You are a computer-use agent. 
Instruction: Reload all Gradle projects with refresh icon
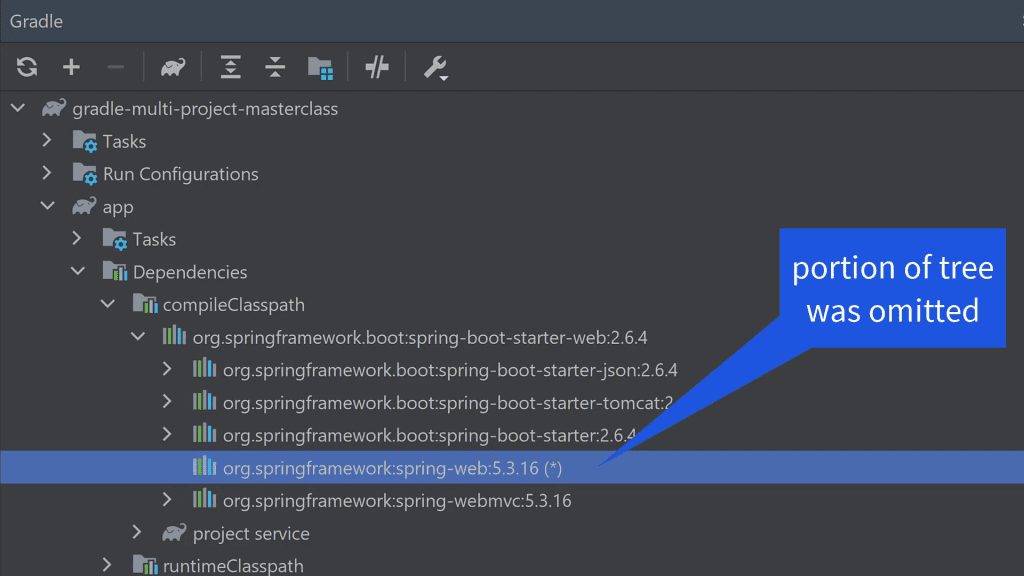coord(27,67)
